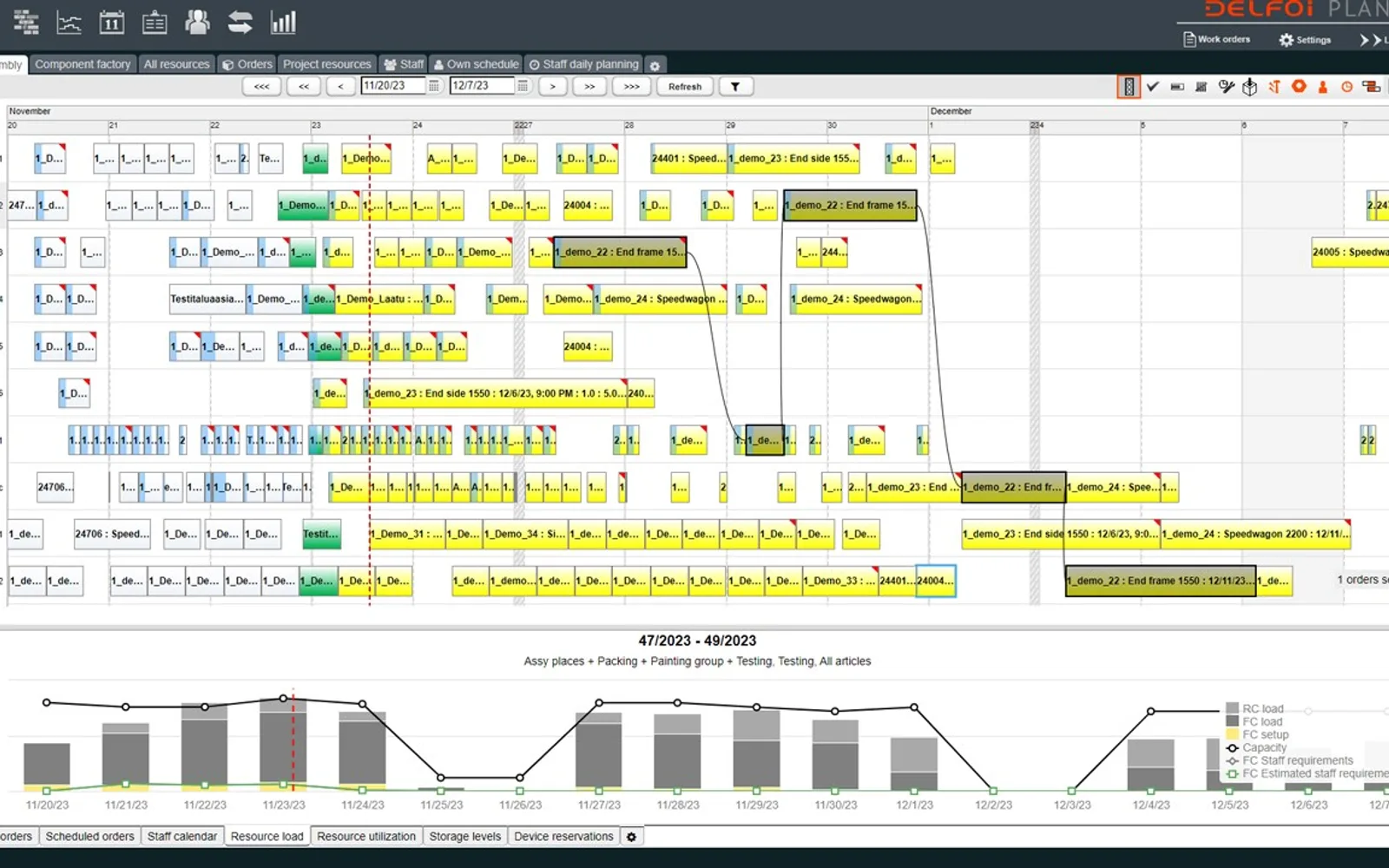Image resolution: width=1389 pixels, height=868 pixels.
Task: Jump back with the <<< button
Action: pyautogui.click(x=261, y=87)
